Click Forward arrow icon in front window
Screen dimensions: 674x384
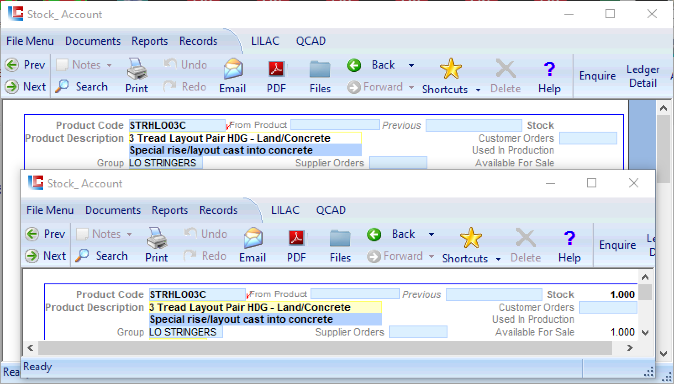374,256
